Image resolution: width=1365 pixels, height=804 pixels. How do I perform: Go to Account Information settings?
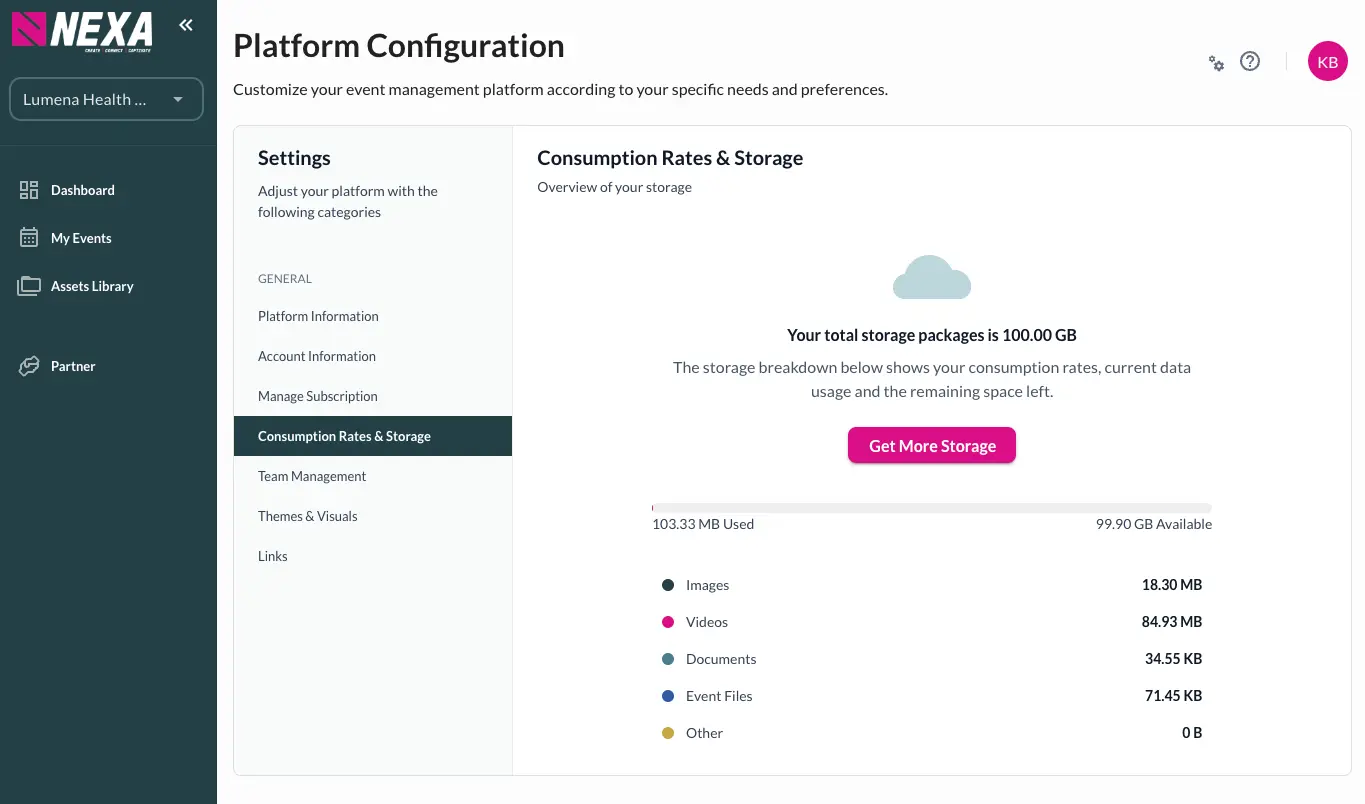(x=317, y=356)
